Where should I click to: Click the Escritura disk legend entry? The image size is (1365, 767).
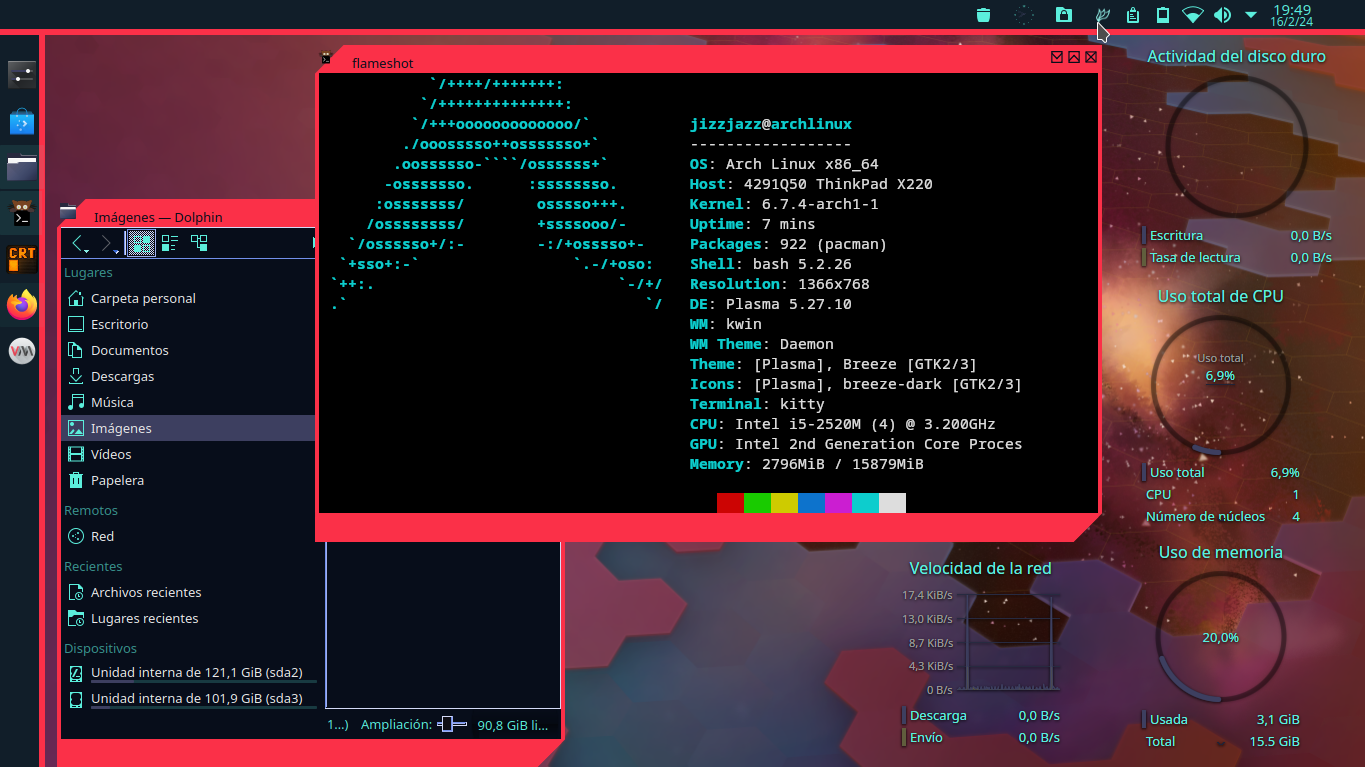[1237, 235]
